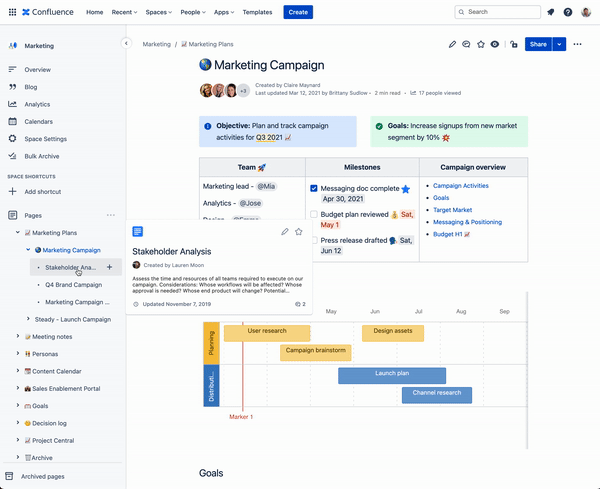
Task: Click the Launch plan roadmap bar
Action: pyautogui.click(x=392, y=375)
